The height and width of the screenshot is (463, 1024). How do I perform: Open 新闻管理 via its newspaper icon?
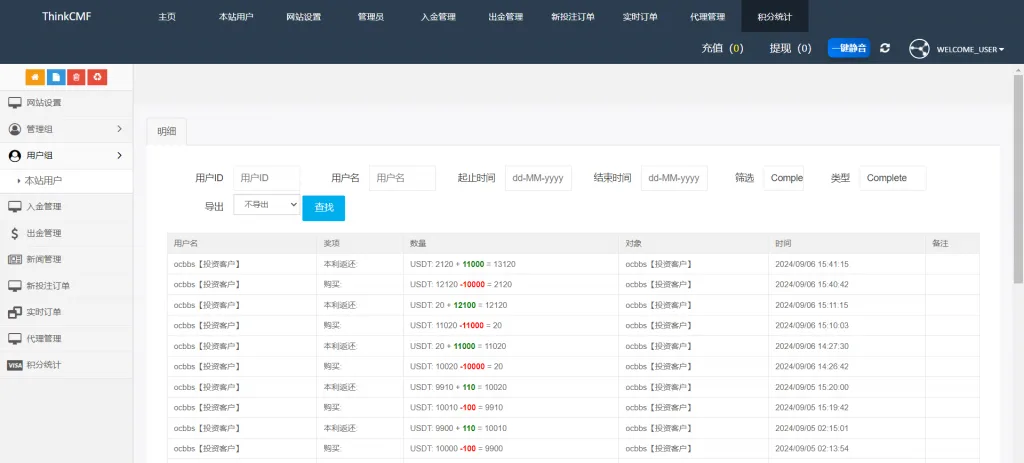[x=15, y=259]
